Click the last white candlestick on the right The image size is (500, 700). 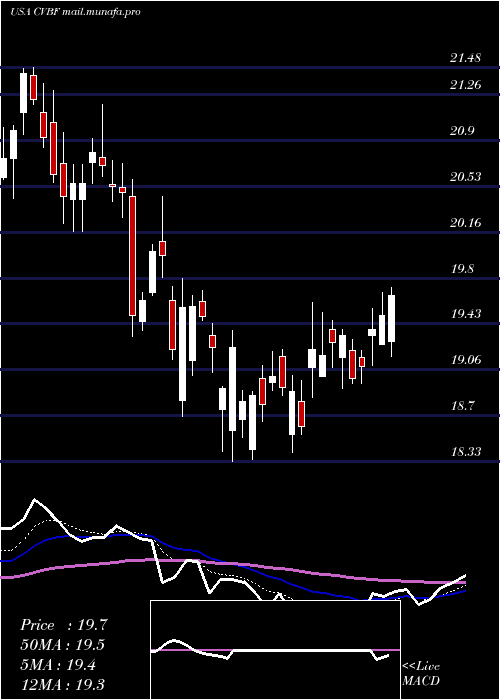[392, 319]
